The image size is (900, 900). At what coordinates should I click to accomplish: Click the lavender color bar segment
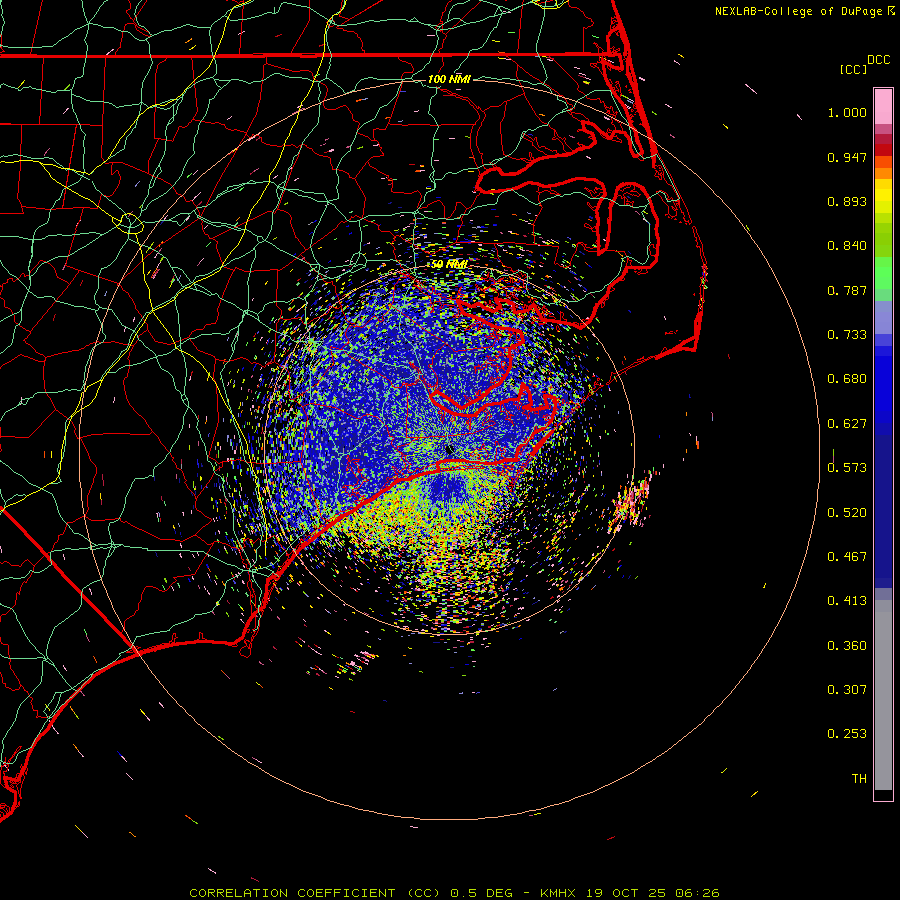(x=883, y=318)
